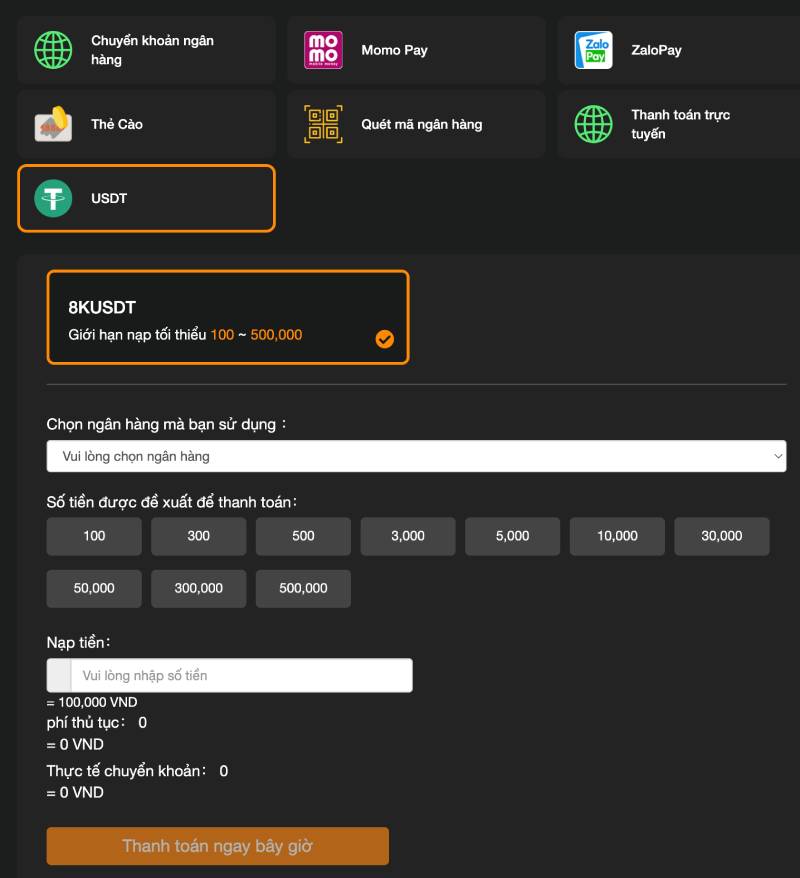Choose the ZaloPay logo icon
Viewport: 800px width, 878px height.
593,50
